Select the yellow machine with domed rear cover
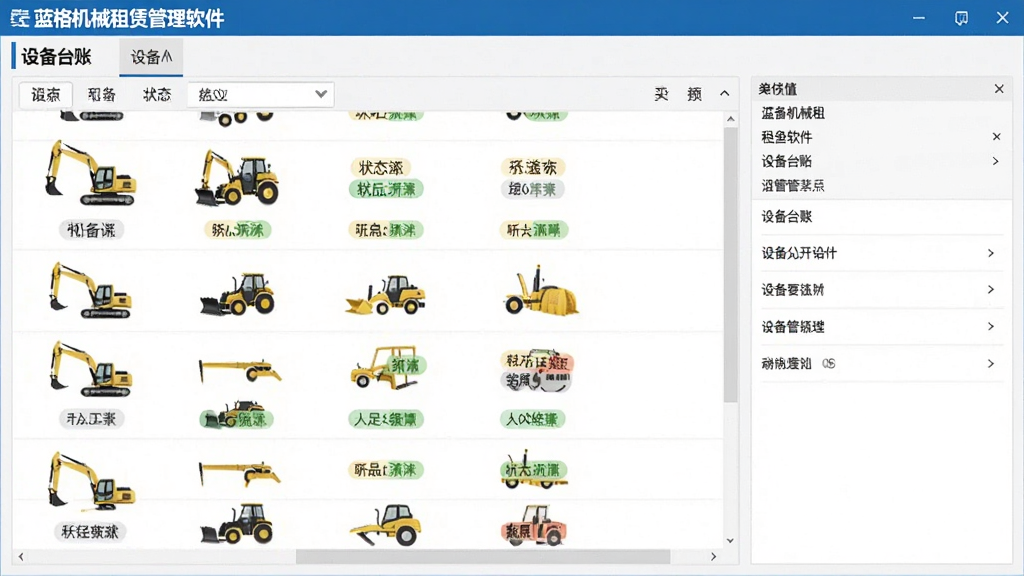 (541, 292)
